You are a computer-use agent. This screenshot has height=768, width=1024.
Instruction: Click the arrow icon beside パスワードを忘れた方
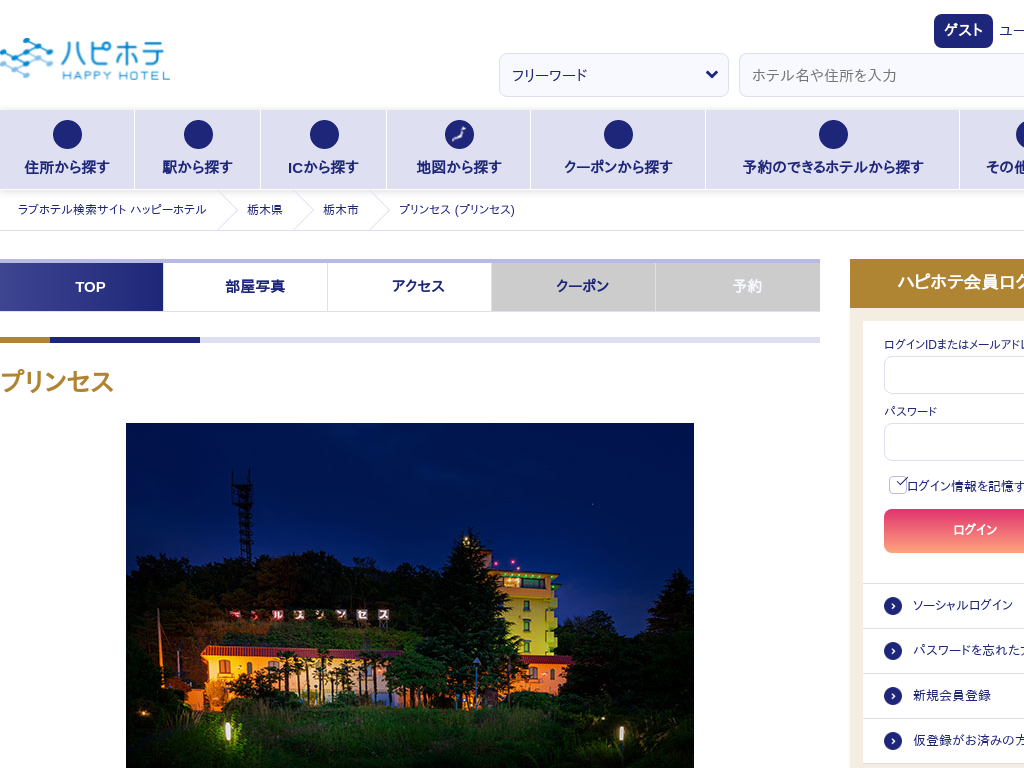893,651
